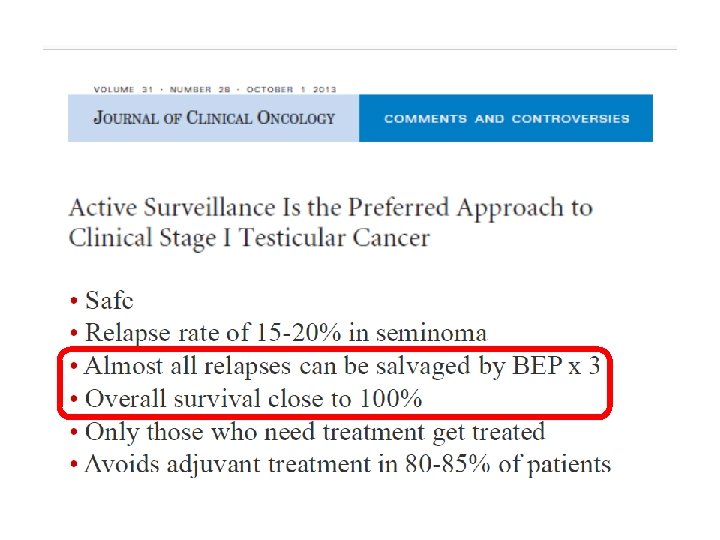Select the Comments and Controversies blue header
Viewport: 720px width, 540px height.
tap(506, 118)
